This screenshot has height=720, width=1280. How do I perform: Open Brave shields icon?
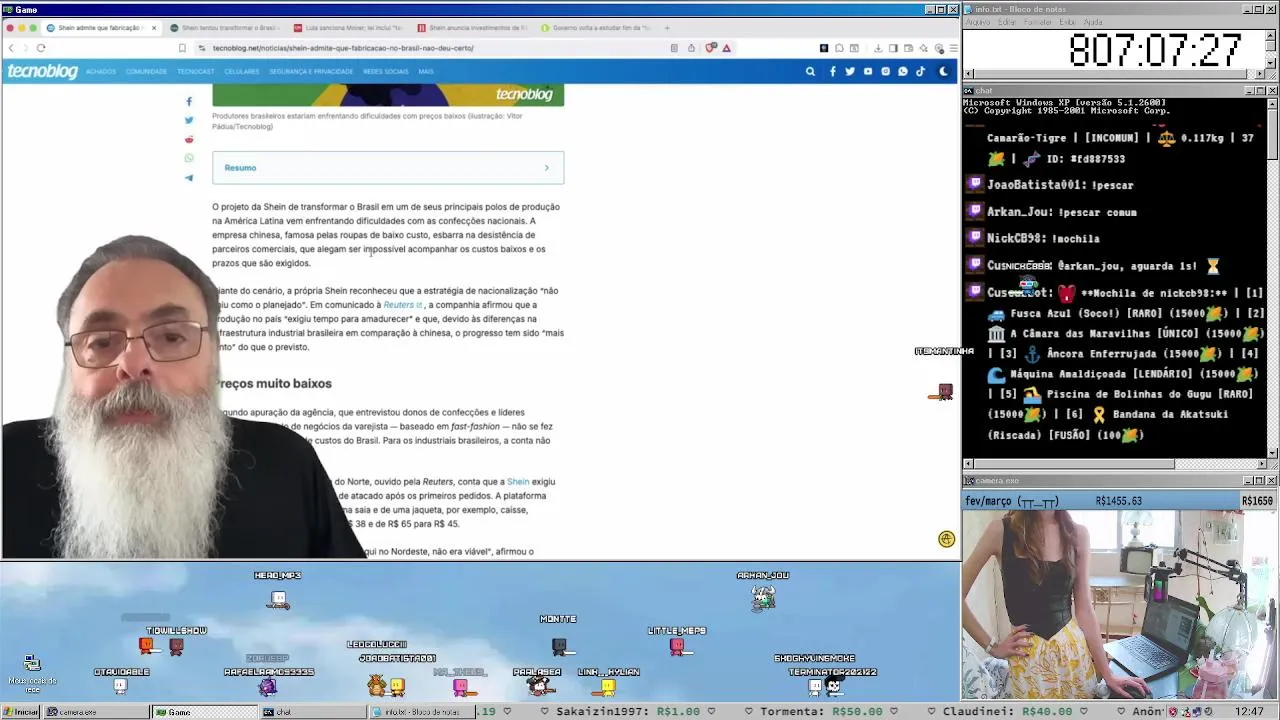click(x=711, y=48)
